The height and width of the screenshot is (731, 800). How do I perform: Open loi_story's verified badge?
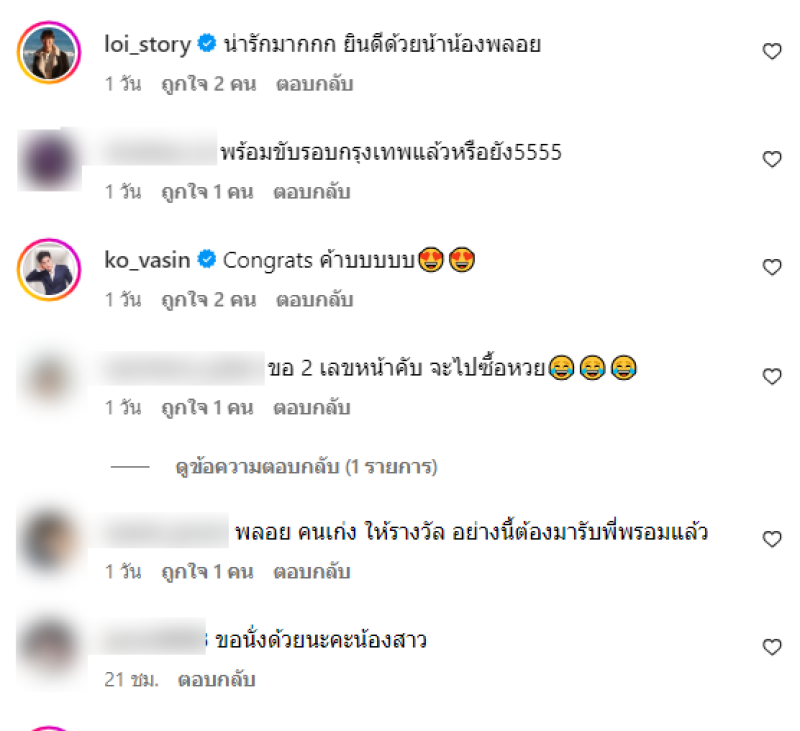pyautogui.click(x=207, y=43)
